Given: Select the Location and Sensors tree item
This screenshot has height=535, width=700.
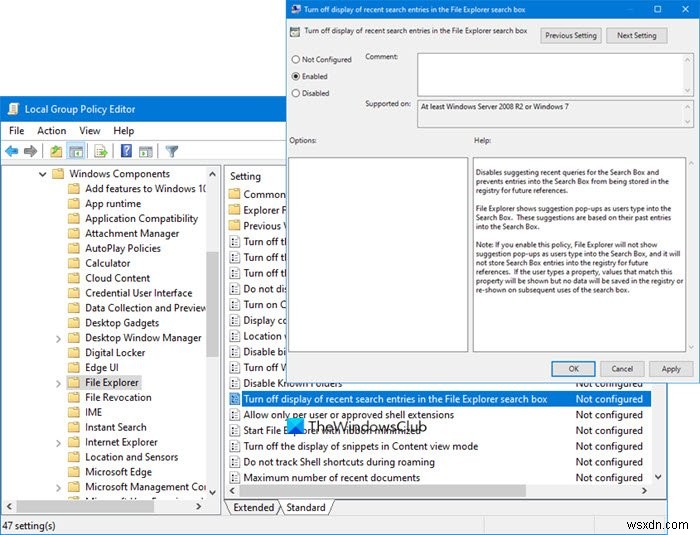Looking at the screenshot, I should point(132,457).
